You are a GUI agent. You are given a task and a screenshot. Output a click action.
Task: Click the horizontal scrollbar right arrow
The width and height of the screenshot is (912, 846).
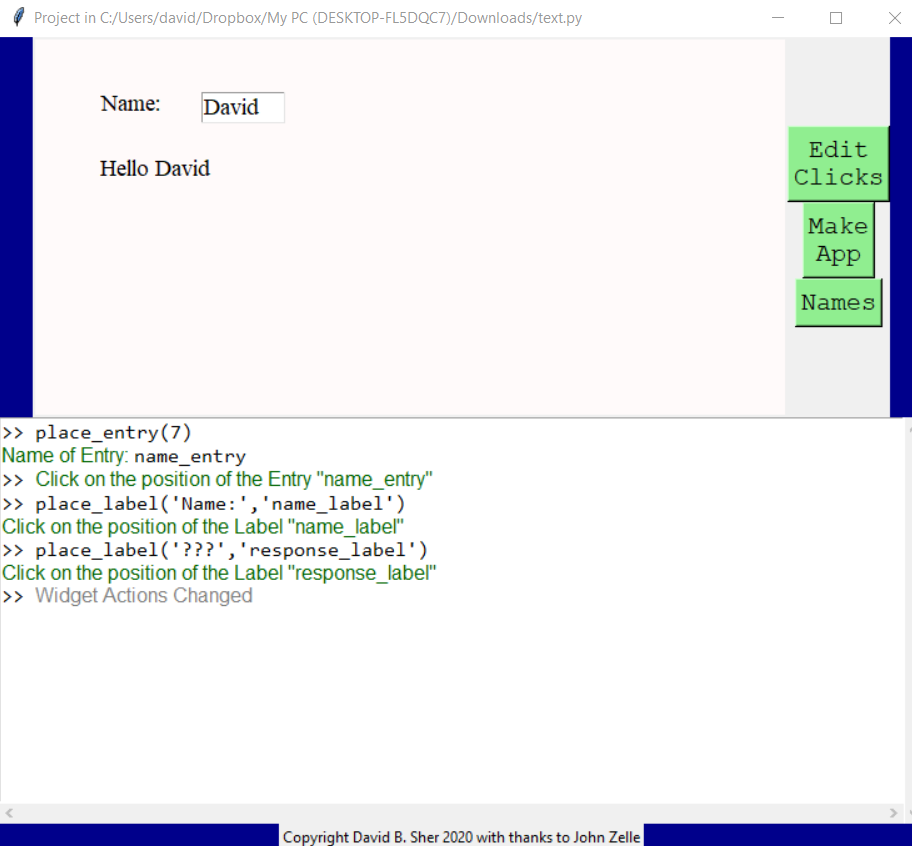893,813
